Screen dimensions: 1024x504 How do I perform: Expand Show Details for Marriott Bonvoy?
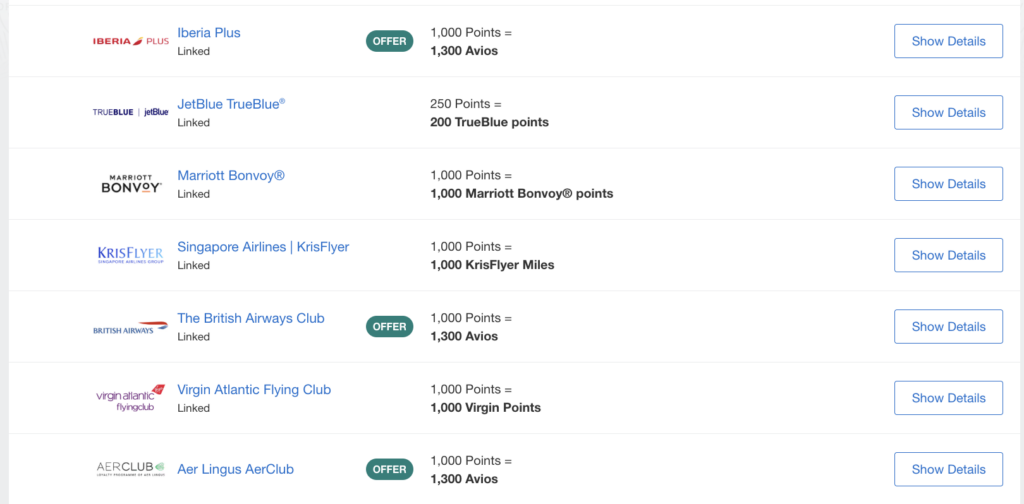(x=948, y=184)
